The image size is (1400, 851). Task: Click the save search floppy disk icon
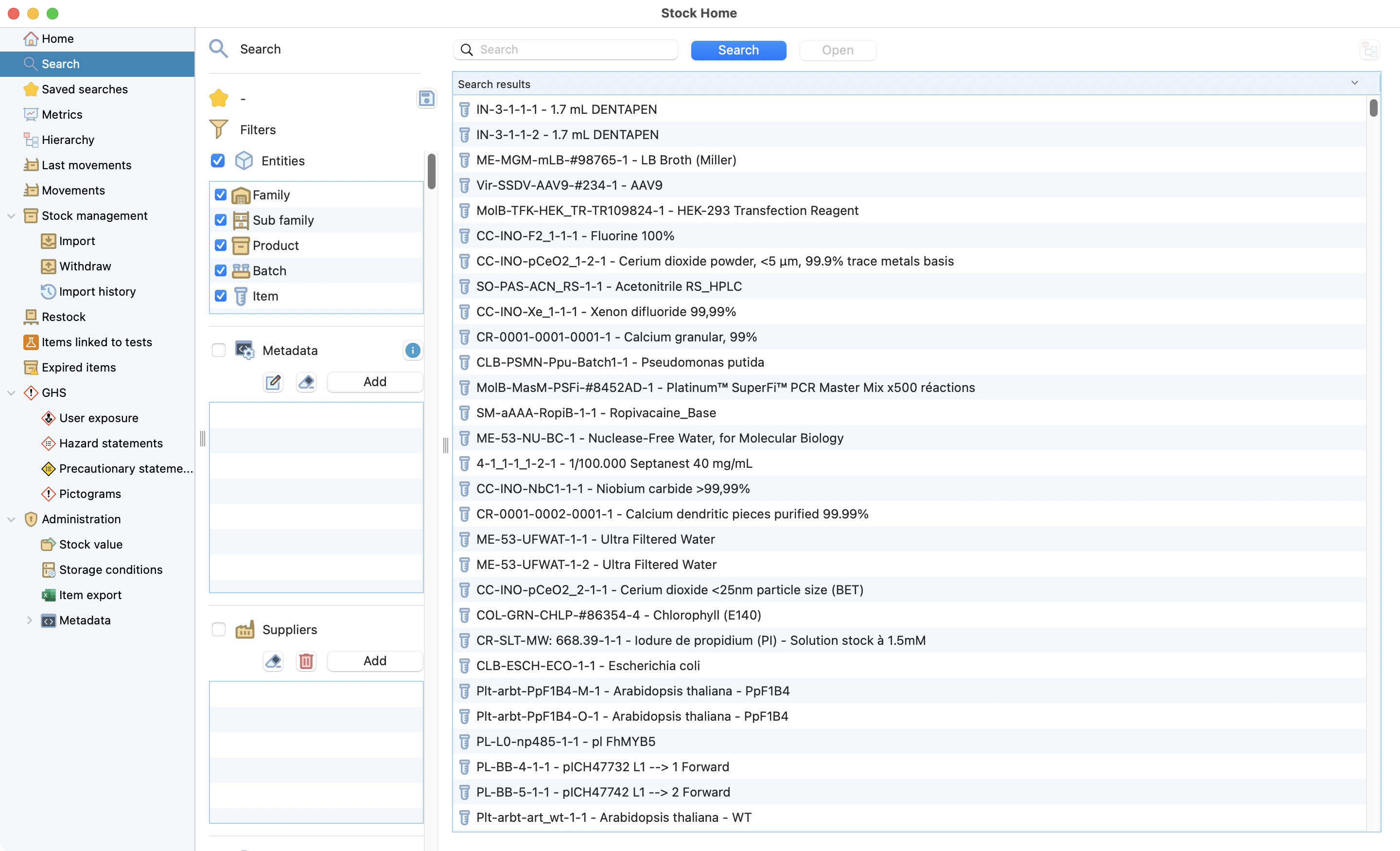coord(426,98)
